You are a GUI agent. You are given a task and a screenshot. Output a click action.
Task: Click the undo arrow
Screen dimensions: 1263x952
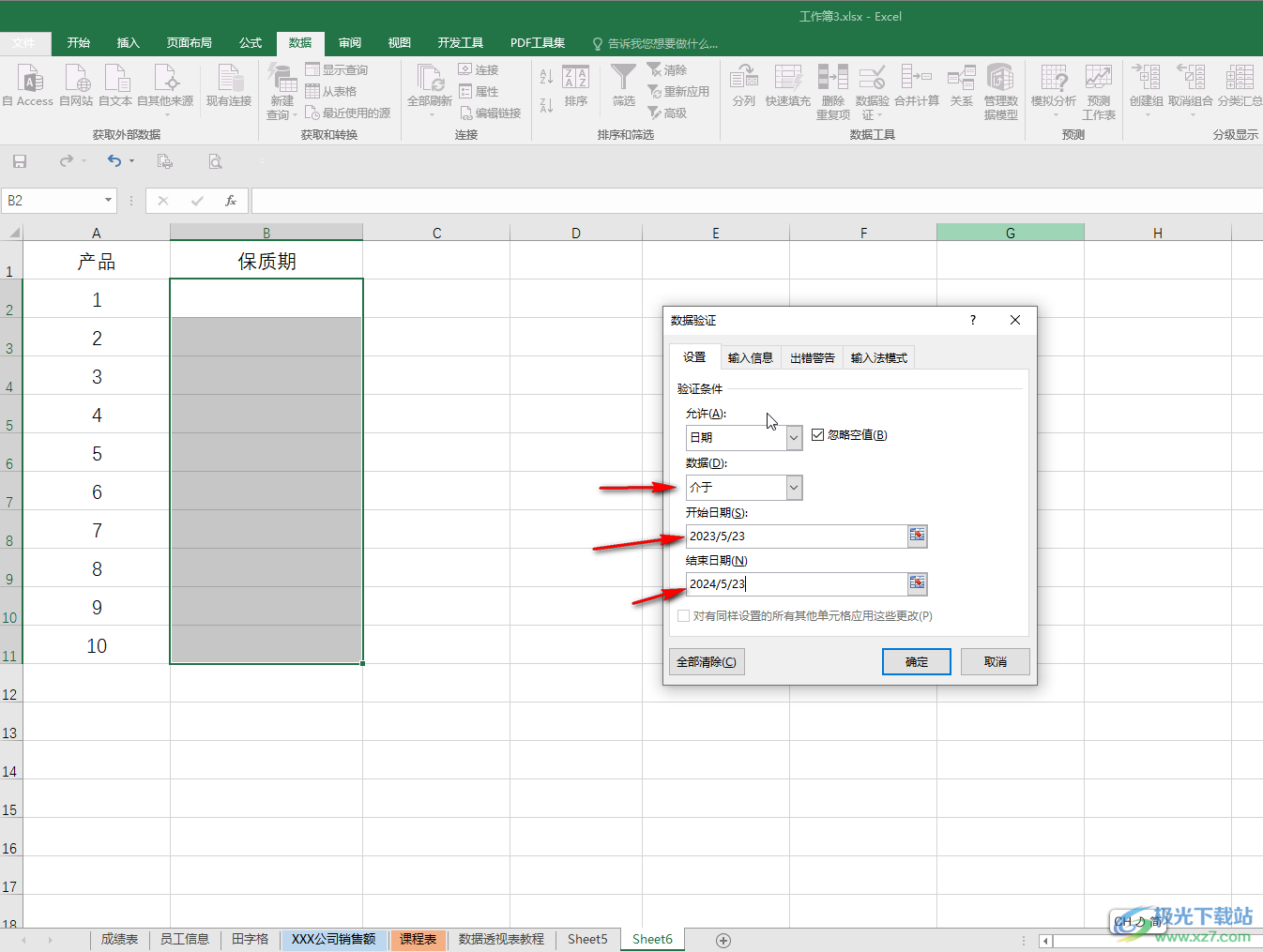coord(114,161)
